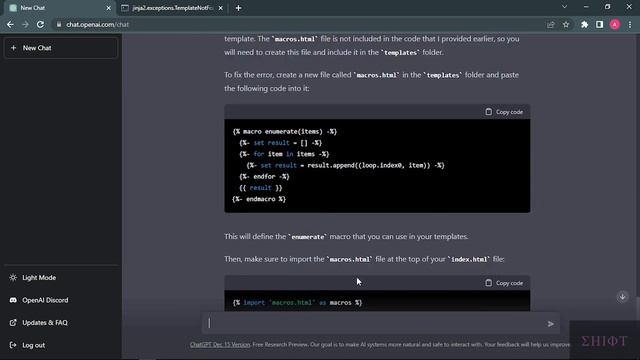Minimize the browser window

[x=586, y=7]
